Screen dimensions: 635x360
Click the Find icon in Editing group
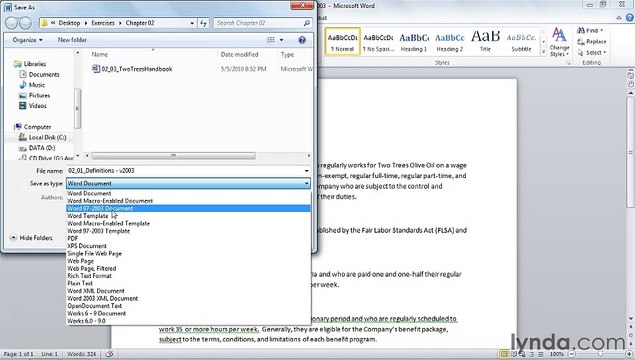click(581, 30)
